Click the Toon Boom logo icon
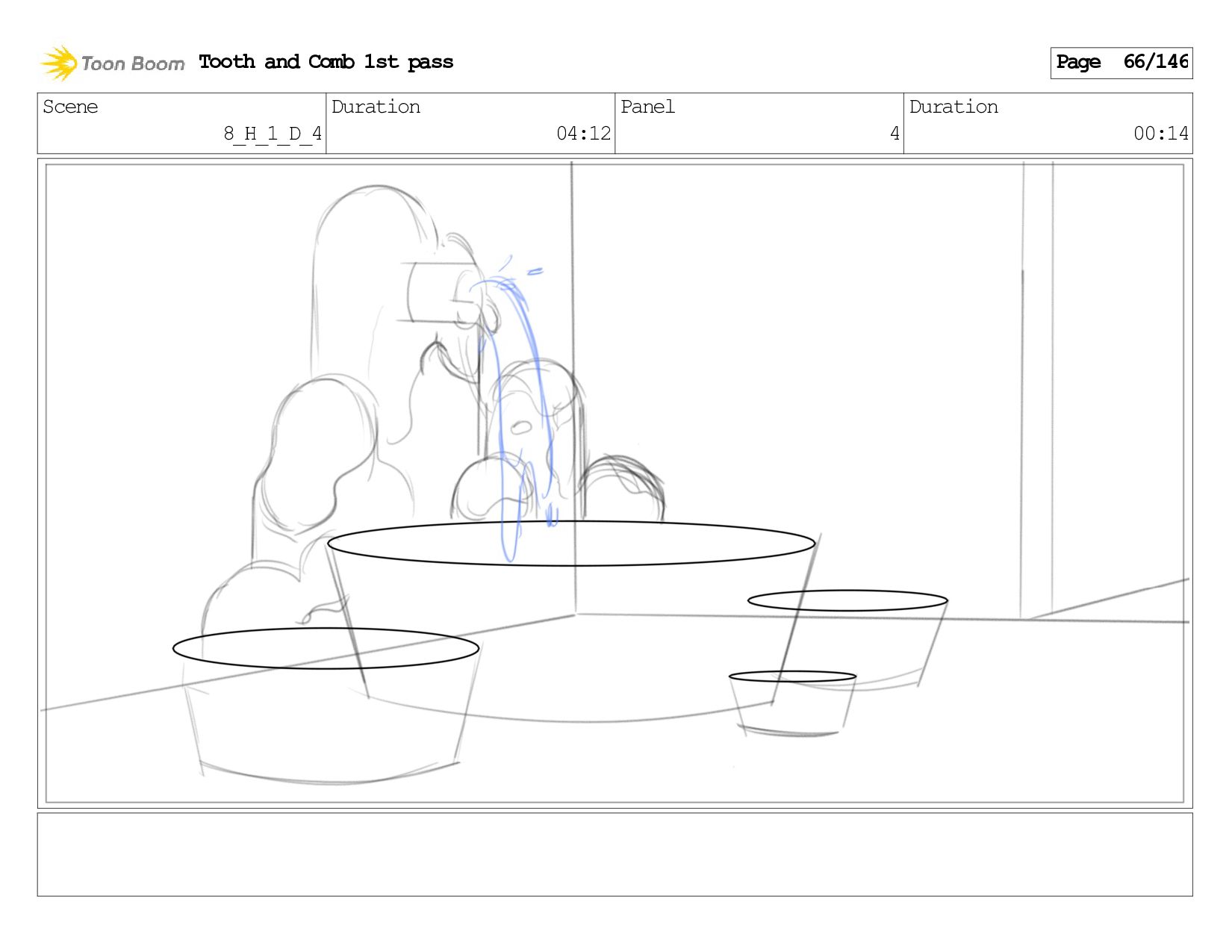Viewport: 1232px width, 952px height. (x=59, y=63)
